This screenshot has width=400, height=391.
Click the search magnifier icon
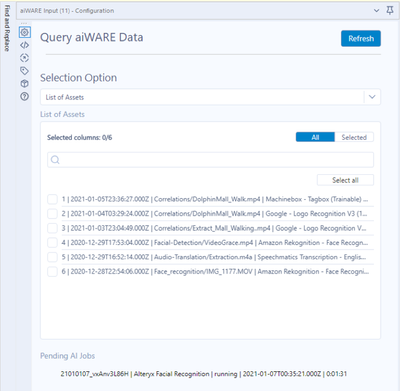tap(55, 160)
